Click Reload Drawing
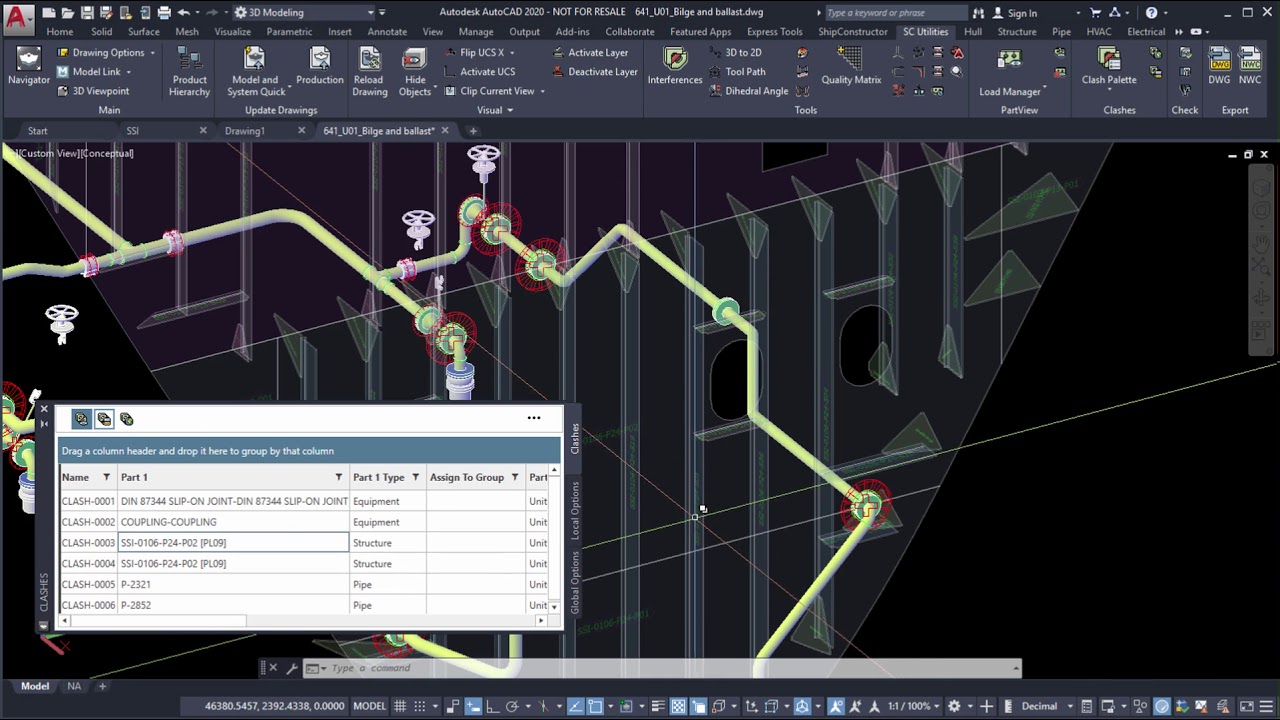This screenshot has width=1280, height=720. (369, 72)
